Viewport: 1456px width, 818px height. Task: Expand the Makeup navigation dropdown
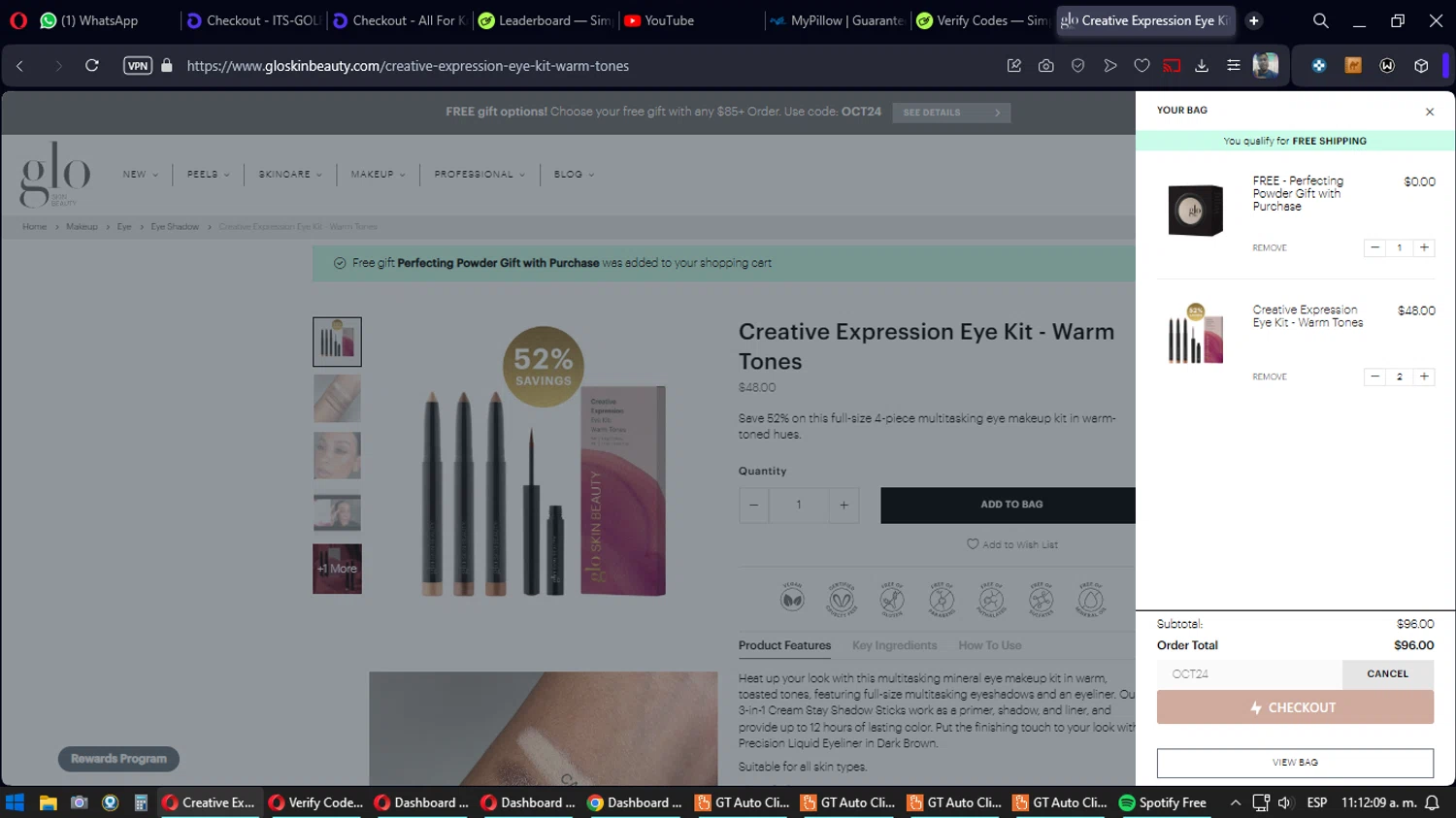(378, 175)
